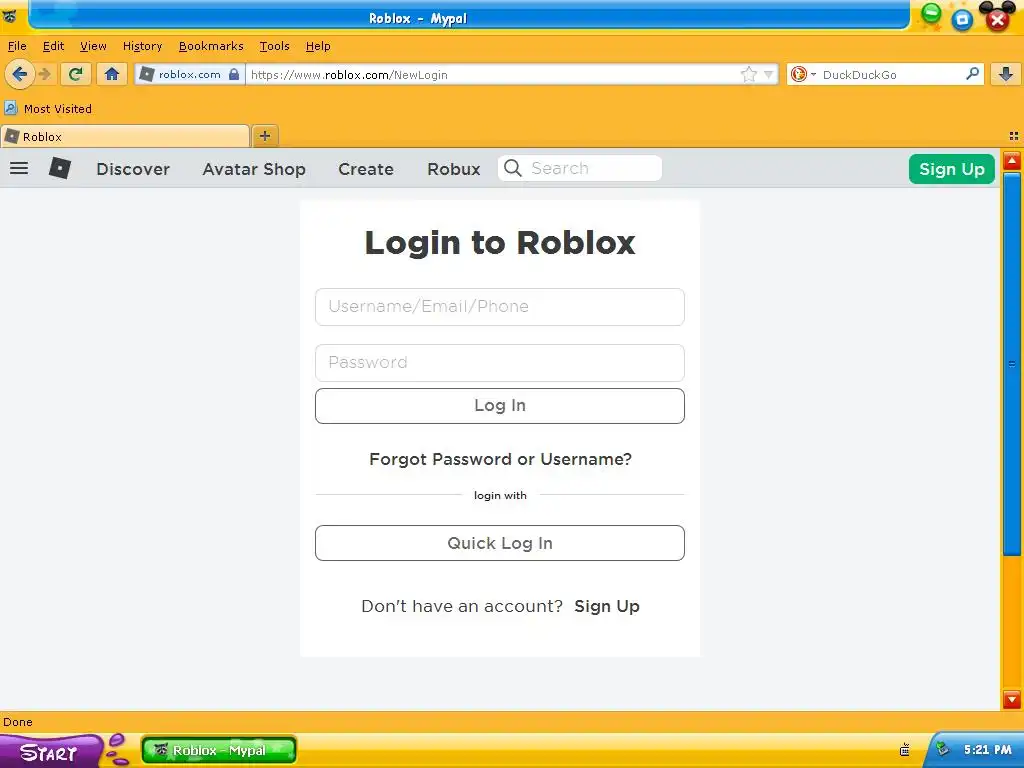Open the Start menu
The height and width of the screenshot is (768, 1024).
(51, 751)
